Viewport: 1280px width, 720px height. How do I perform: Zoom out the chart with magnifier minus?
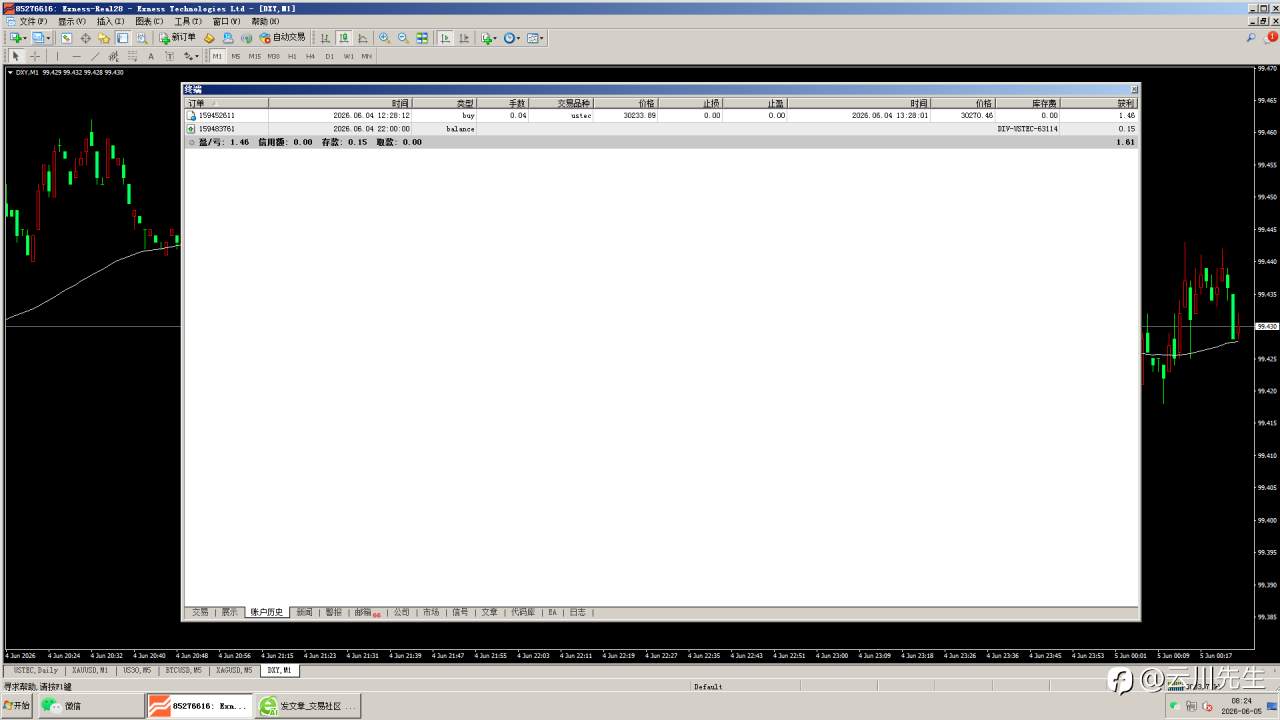(x=403, y=38)
